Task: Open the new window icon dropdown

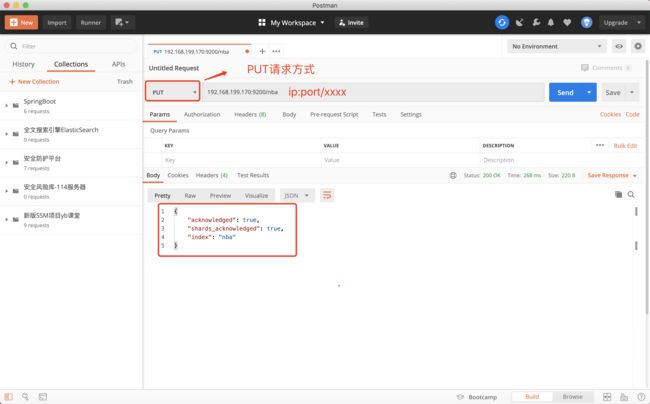Action: pos(122,22)
